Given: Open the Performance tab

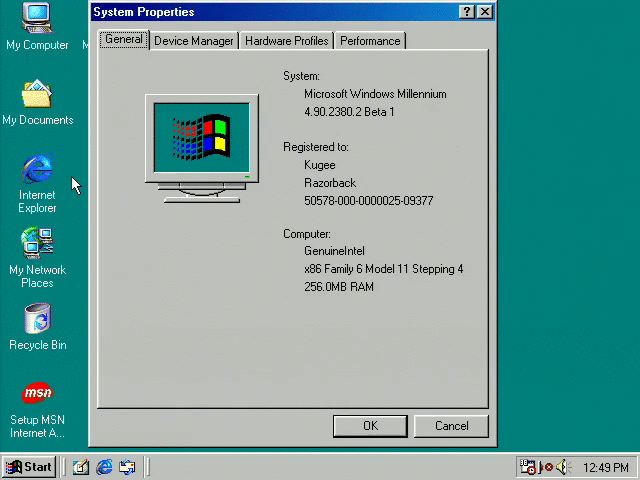Looking at the screenshot, I should [370, 41].
